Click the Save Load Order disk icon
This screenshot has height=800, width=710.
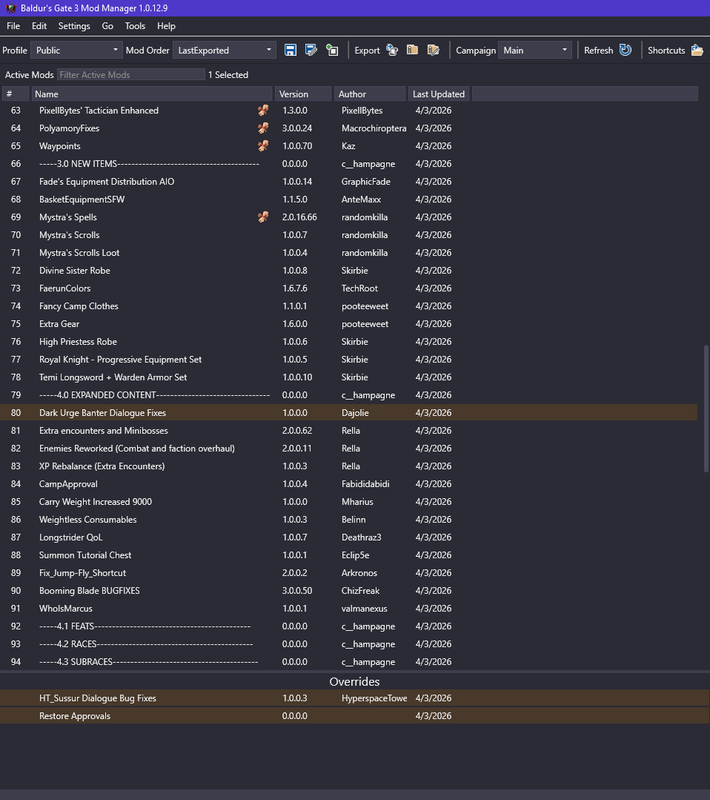(x=290, y=50)
